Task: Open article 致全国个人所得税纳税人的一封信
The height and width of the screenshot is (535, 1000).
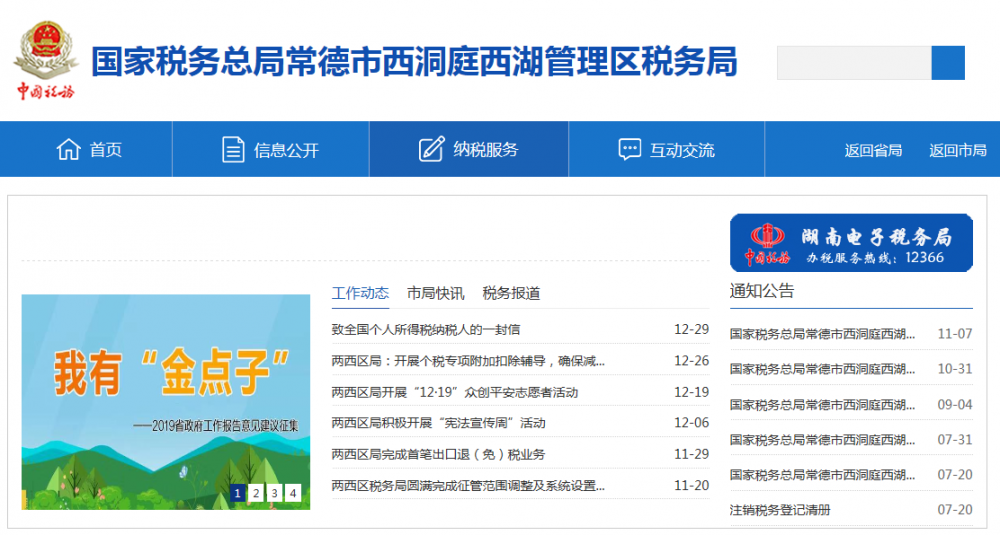Action: coord(426,330)
